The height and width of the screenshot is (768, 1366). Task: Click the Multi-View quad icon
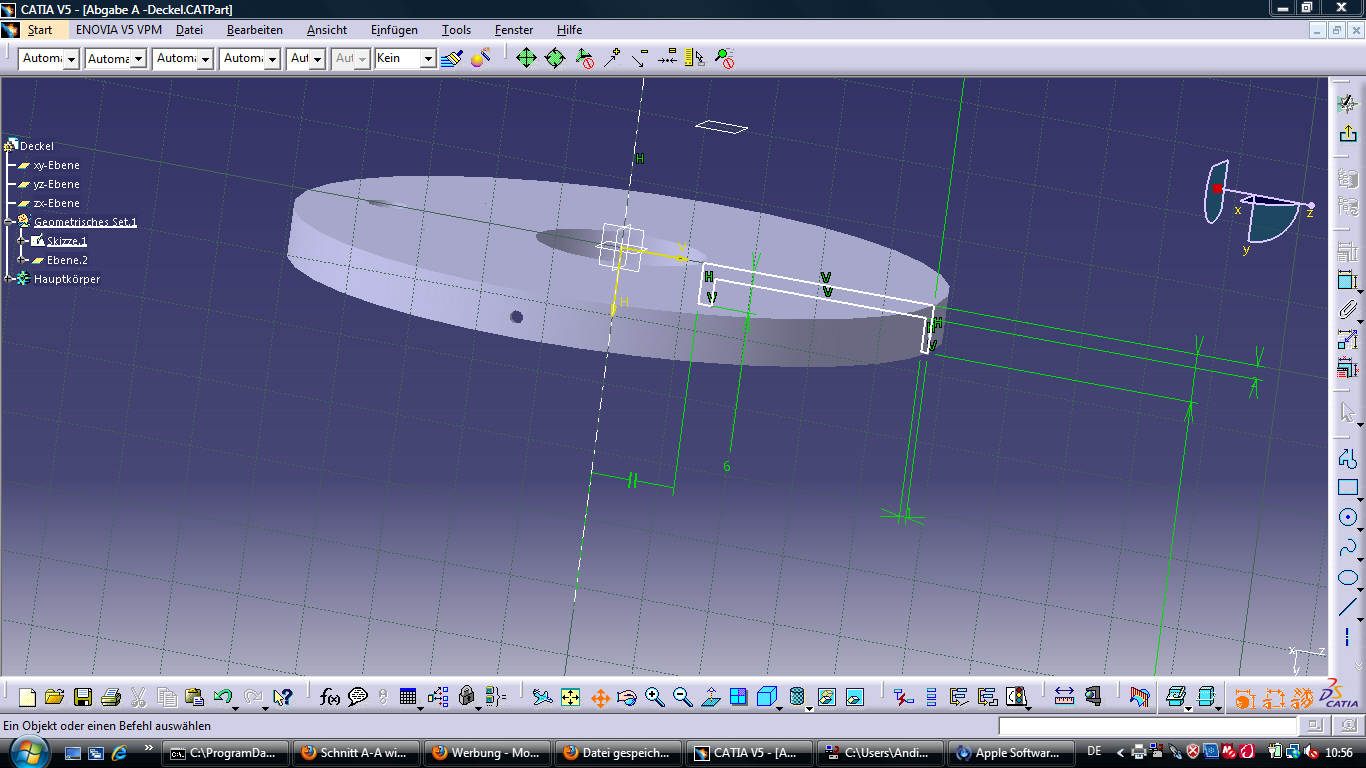pos(739,697)
